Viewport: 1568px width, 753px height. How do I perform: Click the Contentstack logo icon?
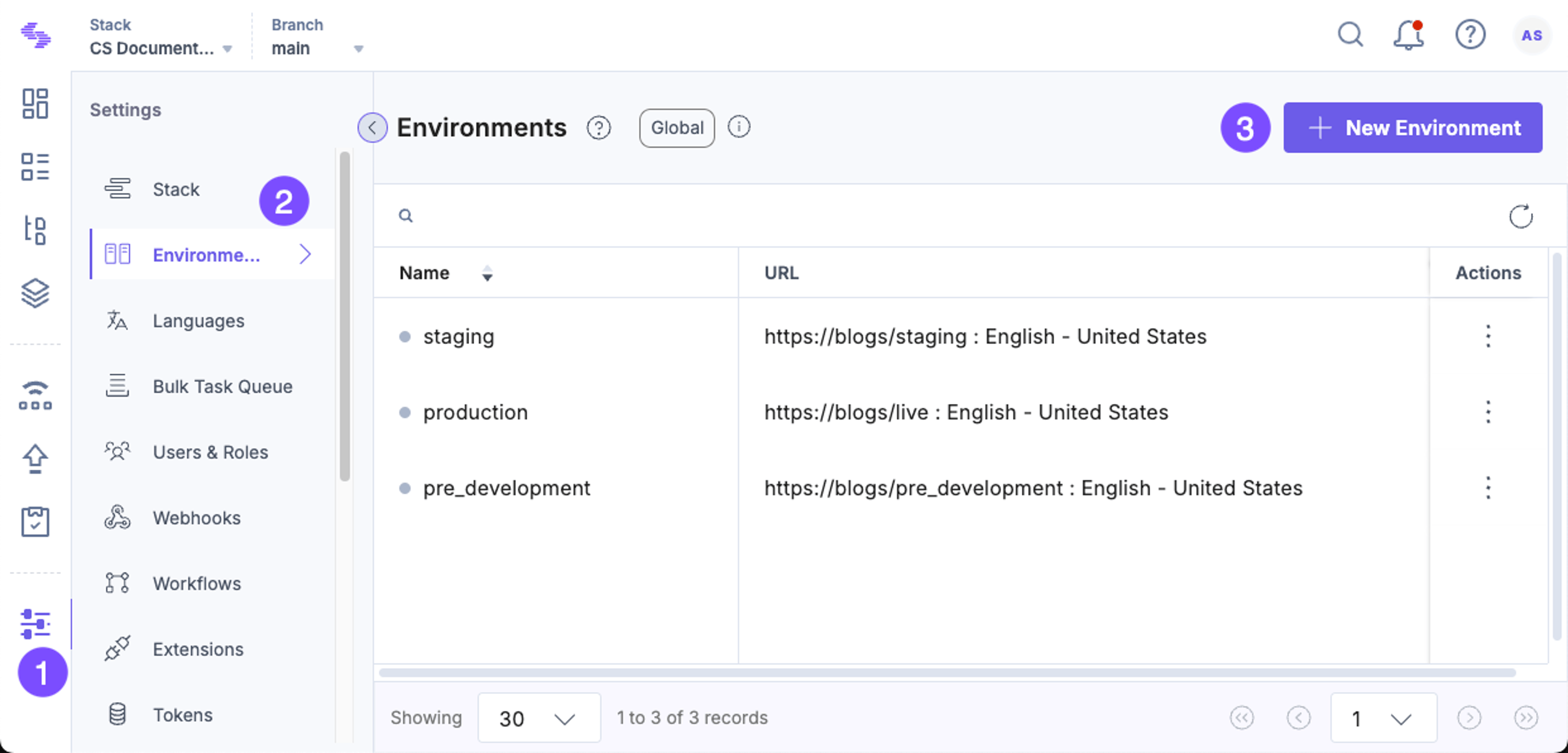point(35,35)
